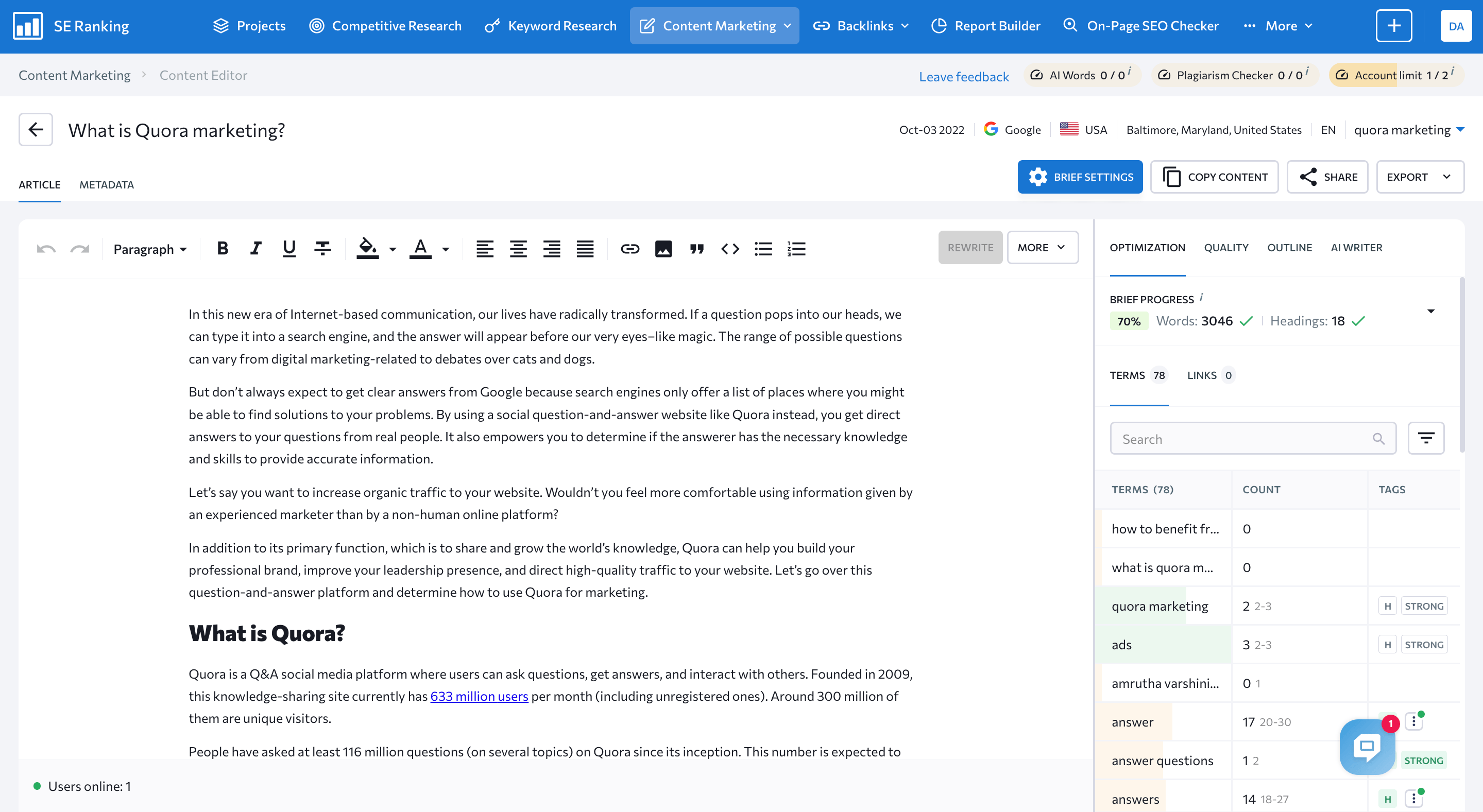Click the STRONG tag for ads term
The height and width of the screenshot is (812, 1483).
[x=1423, y=645]
